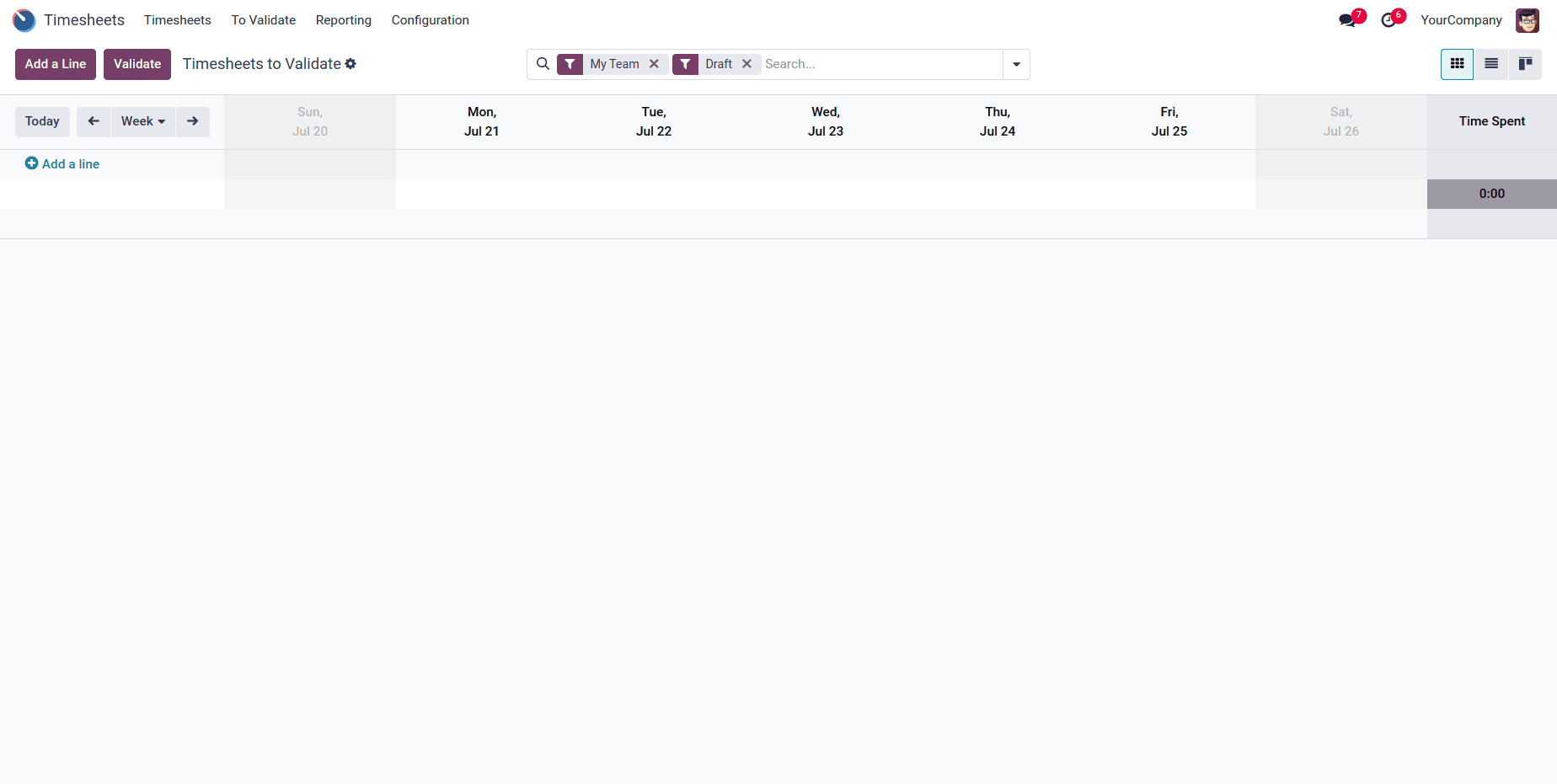Click the search magnifier icon
The height and width of the screenshot is (784, 1557).
[x=543, y=63]
